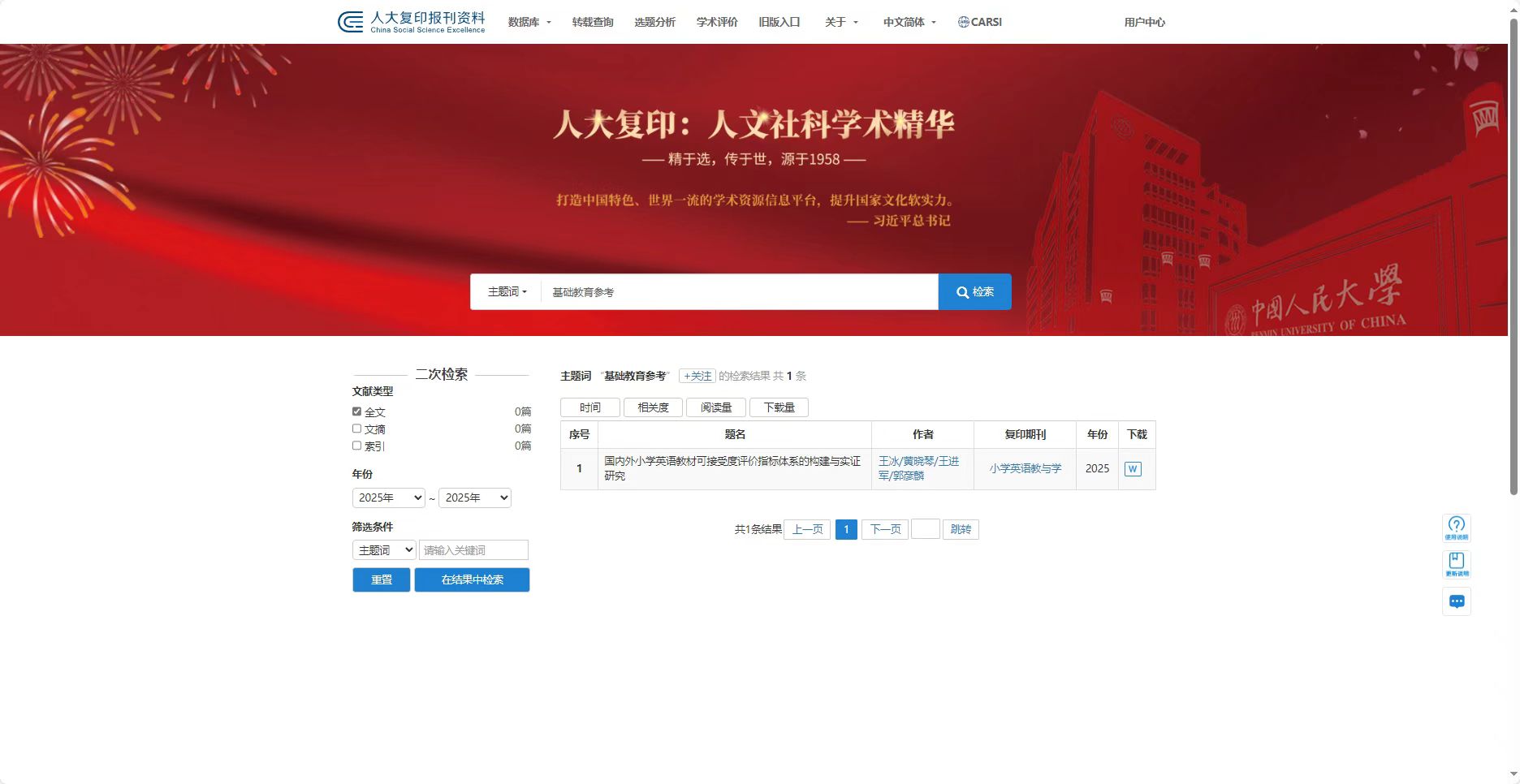The image size is (1520, 784).
Task: Click the blue 检索 search button
Action: 975,291
